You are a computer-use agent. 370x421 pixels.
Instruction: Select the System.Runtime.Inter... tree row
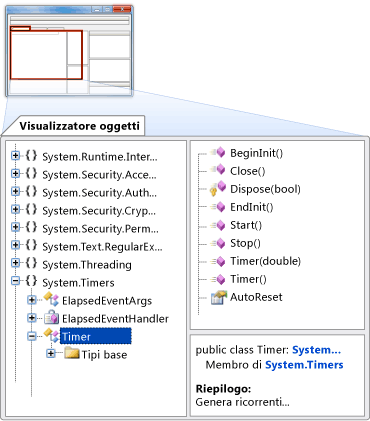(100, 157)
